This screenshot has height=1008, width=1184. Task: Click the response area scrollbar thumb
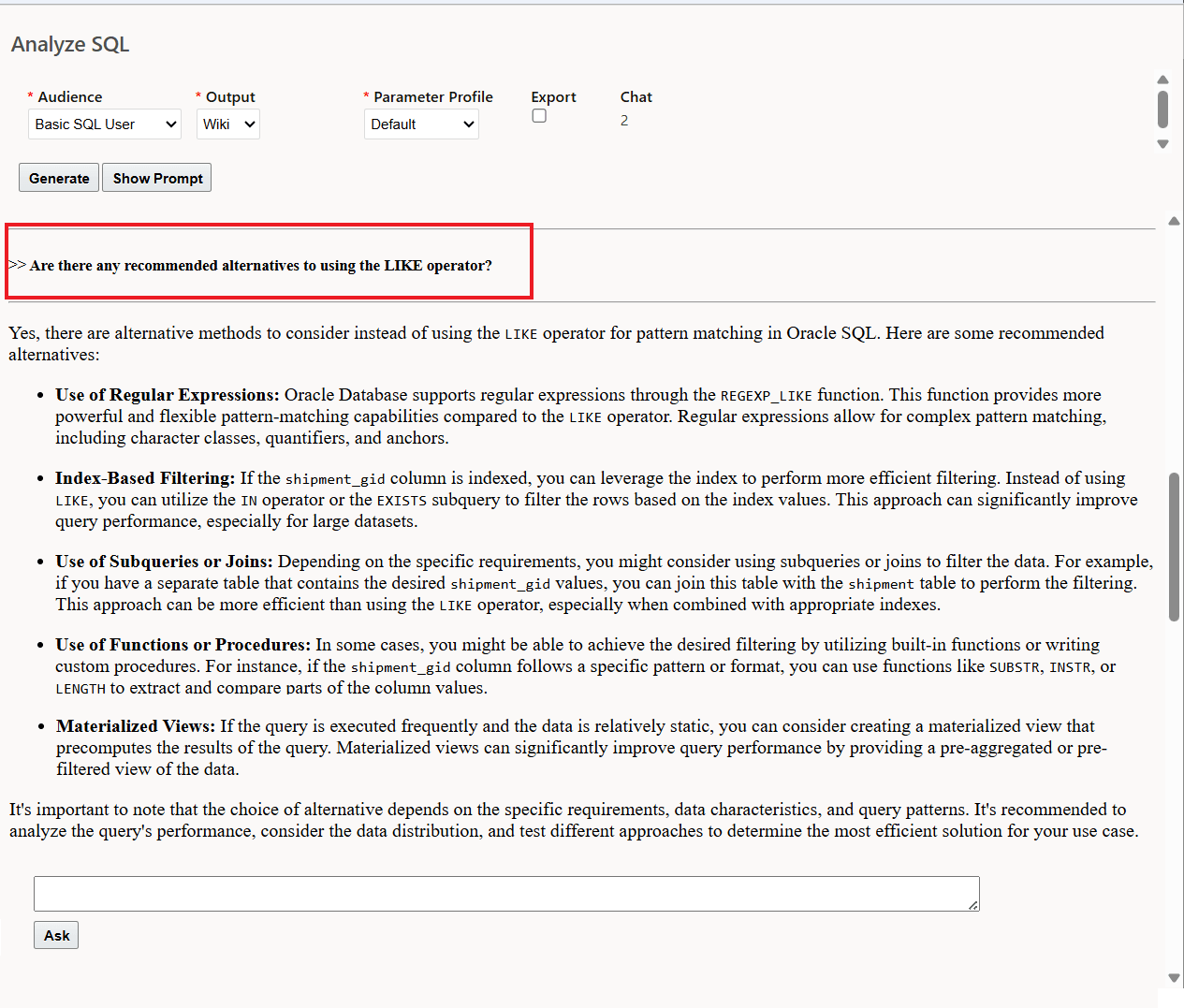point(1174,548)
